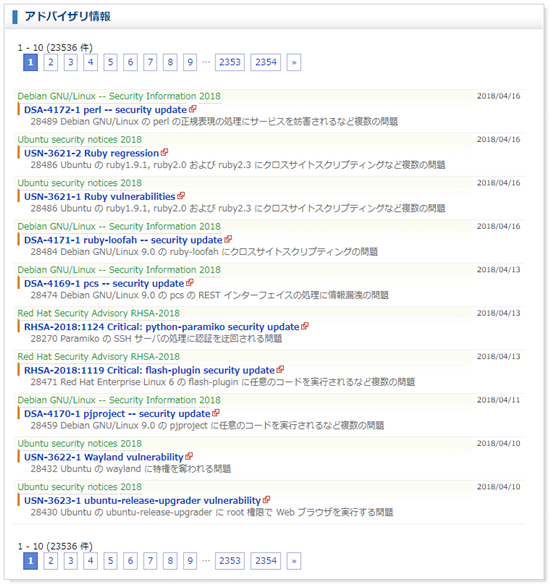Select page 2353 in bottom pagination
The image size is (550, 584).
pyautogui.click(x=230, y=561)
